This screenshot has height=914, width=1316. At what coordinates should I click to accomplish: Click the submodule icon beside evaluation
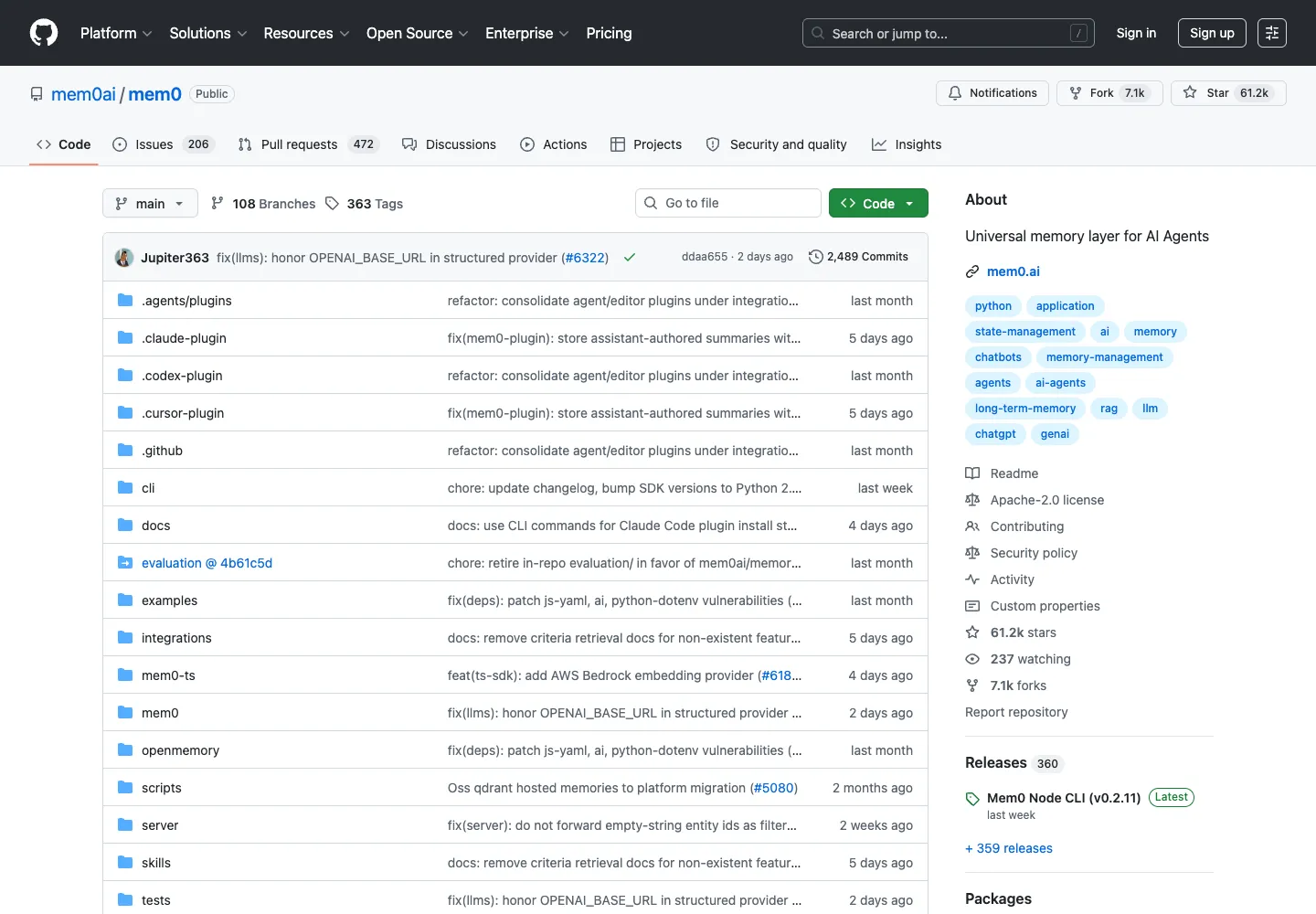125,563
